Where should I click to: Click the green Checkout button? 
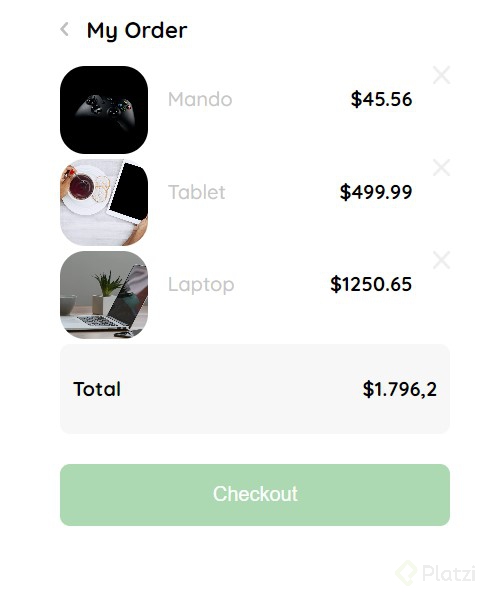[255, 495]
